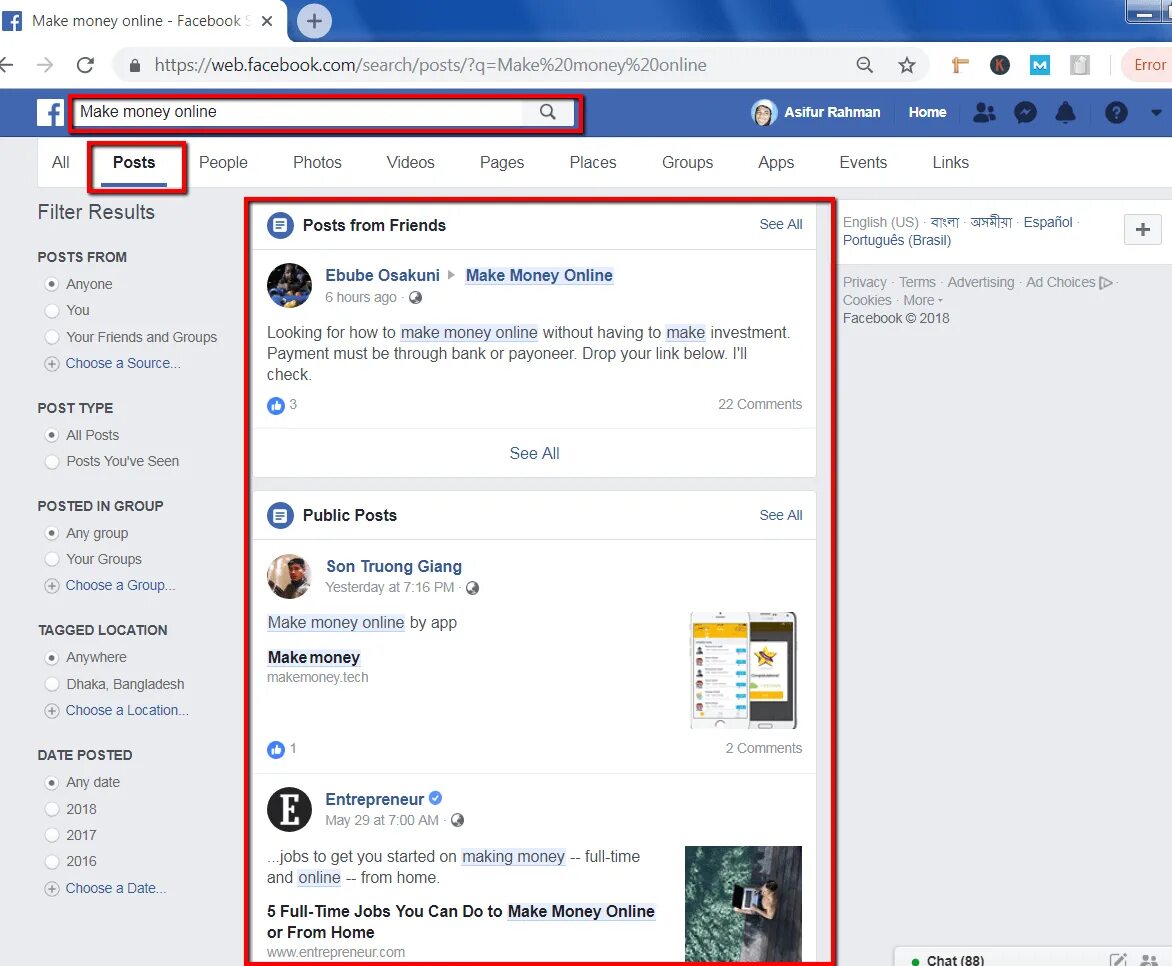Select Your Friends and Groups option
Viewport: 1172px width, 966px height.
point(52,337)
